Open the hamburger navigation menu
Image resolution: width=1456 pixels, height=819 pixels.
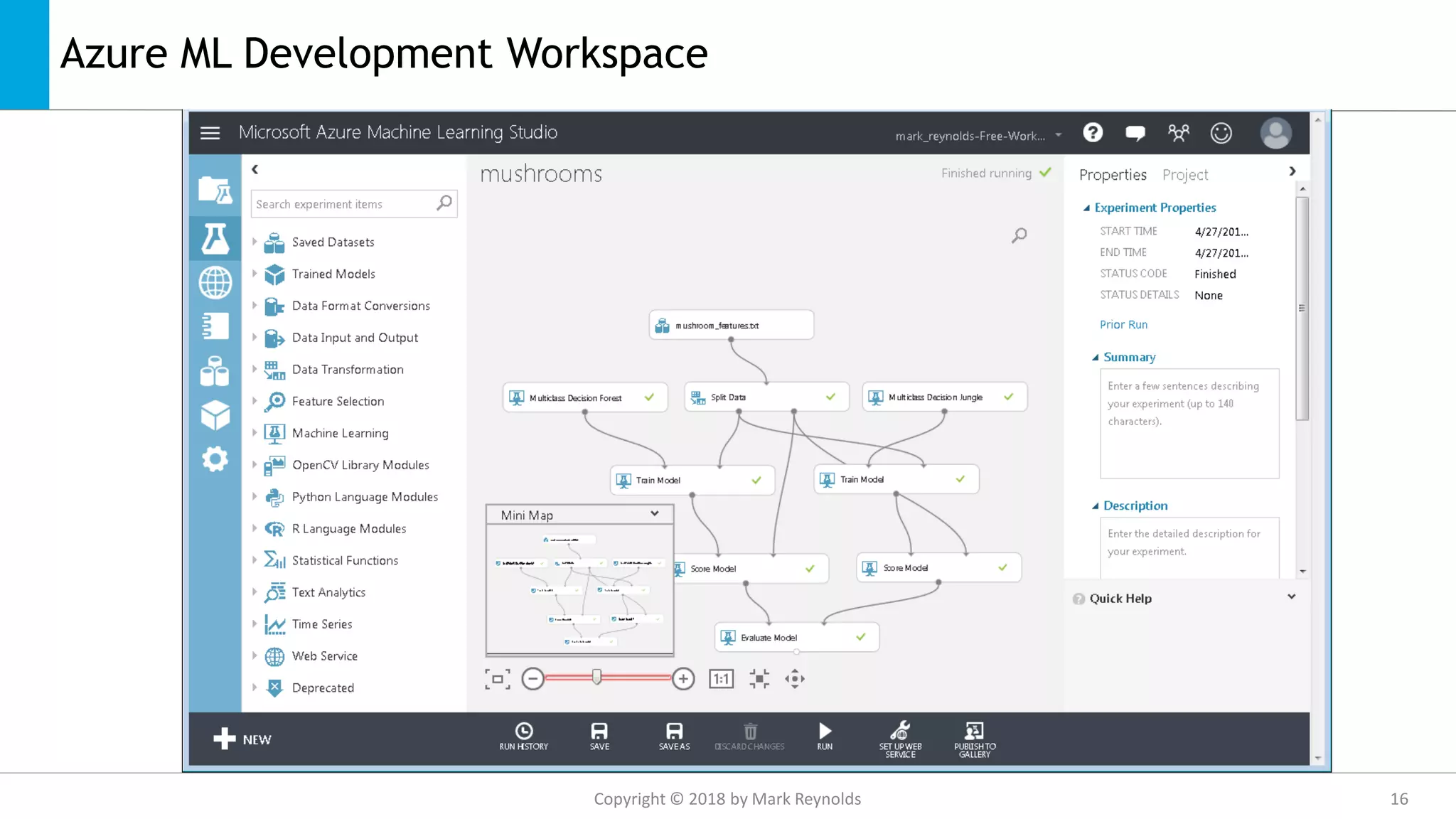pos(210,133)
